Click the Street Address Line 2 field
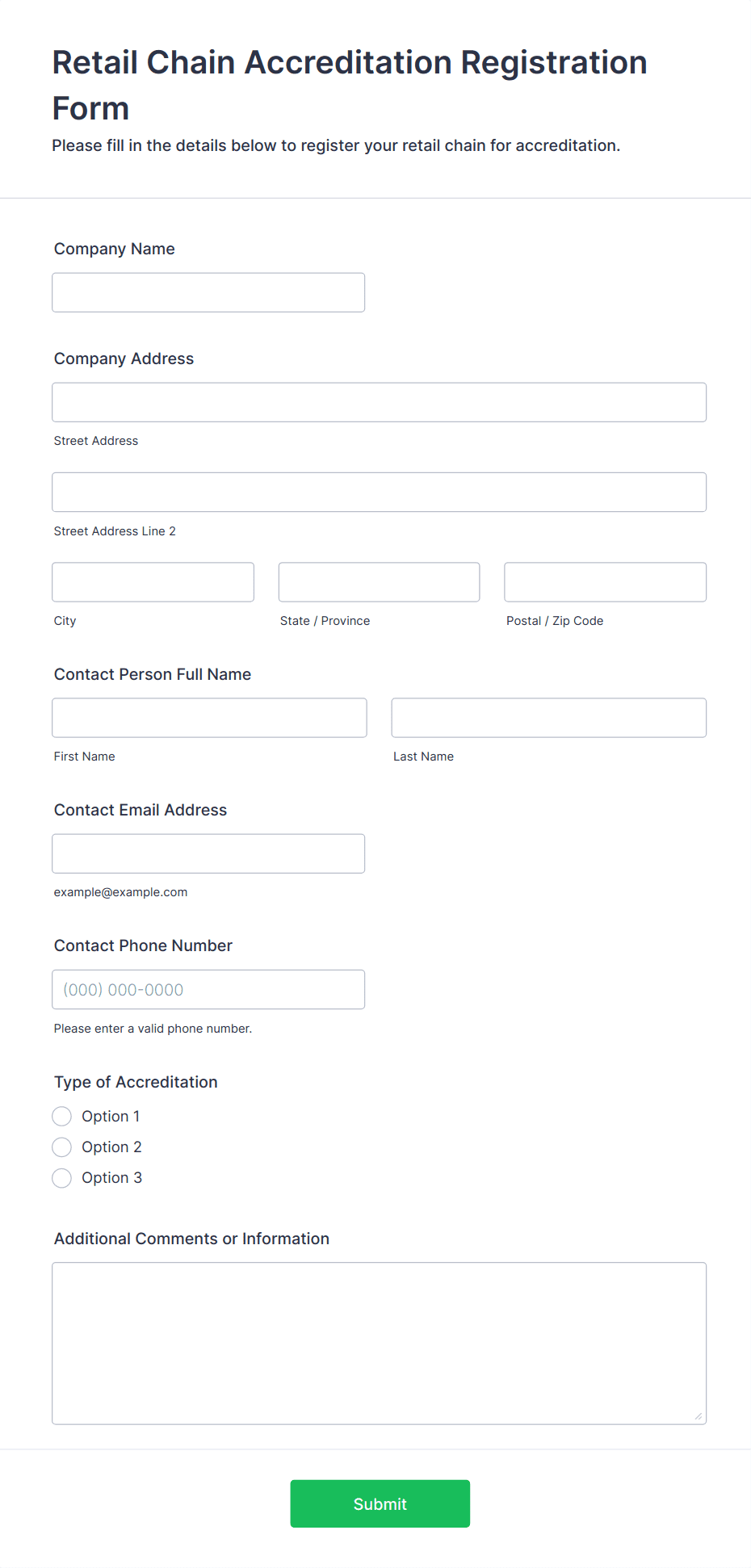This screenshot has height=1568, width=751. click(379, 492)
